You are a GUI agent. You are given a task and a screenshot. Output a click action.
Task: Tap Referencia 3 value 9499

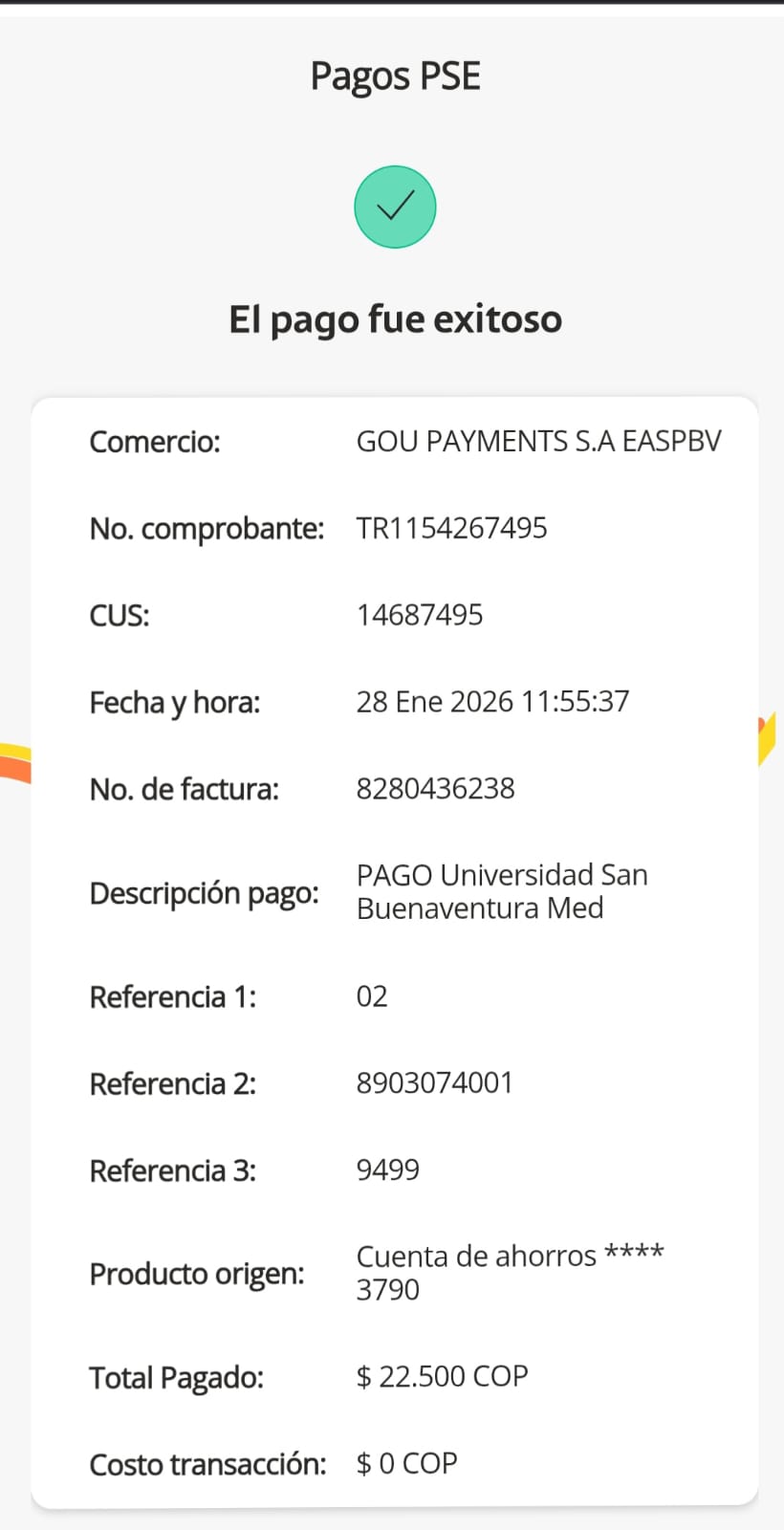pos(387,1170)
